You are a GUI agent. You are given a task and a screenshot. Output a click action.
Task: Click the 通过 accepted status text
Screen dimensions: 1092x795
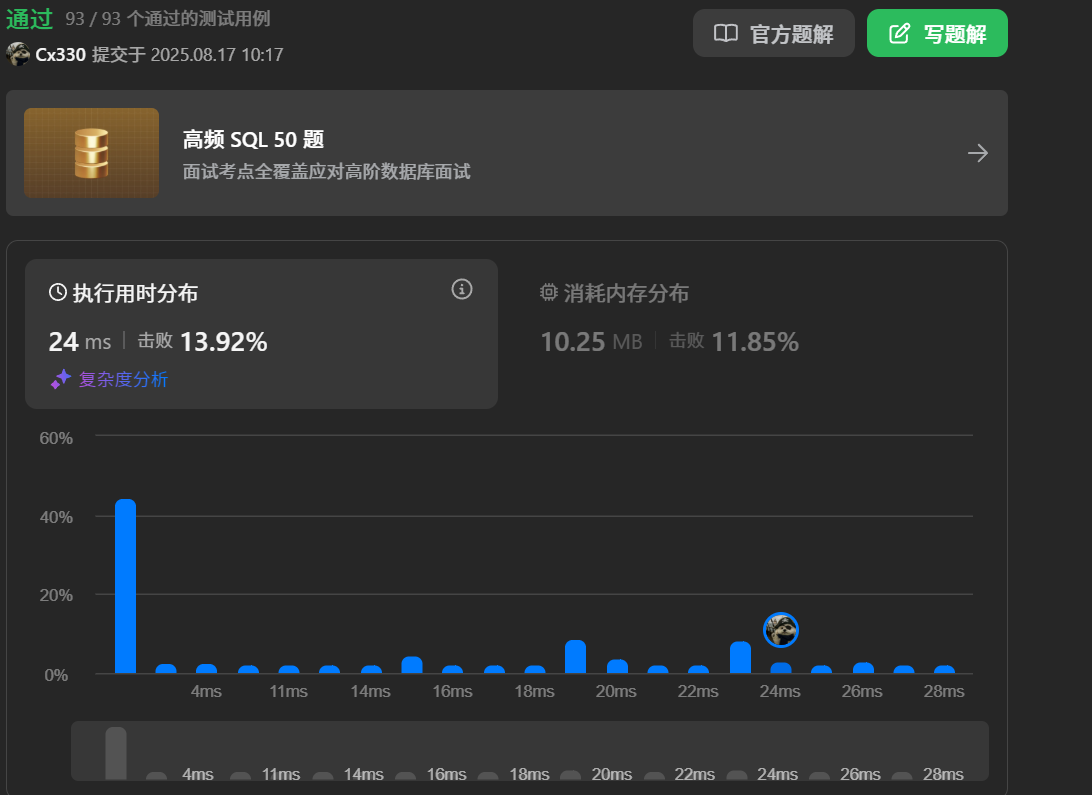coord(29,19)
